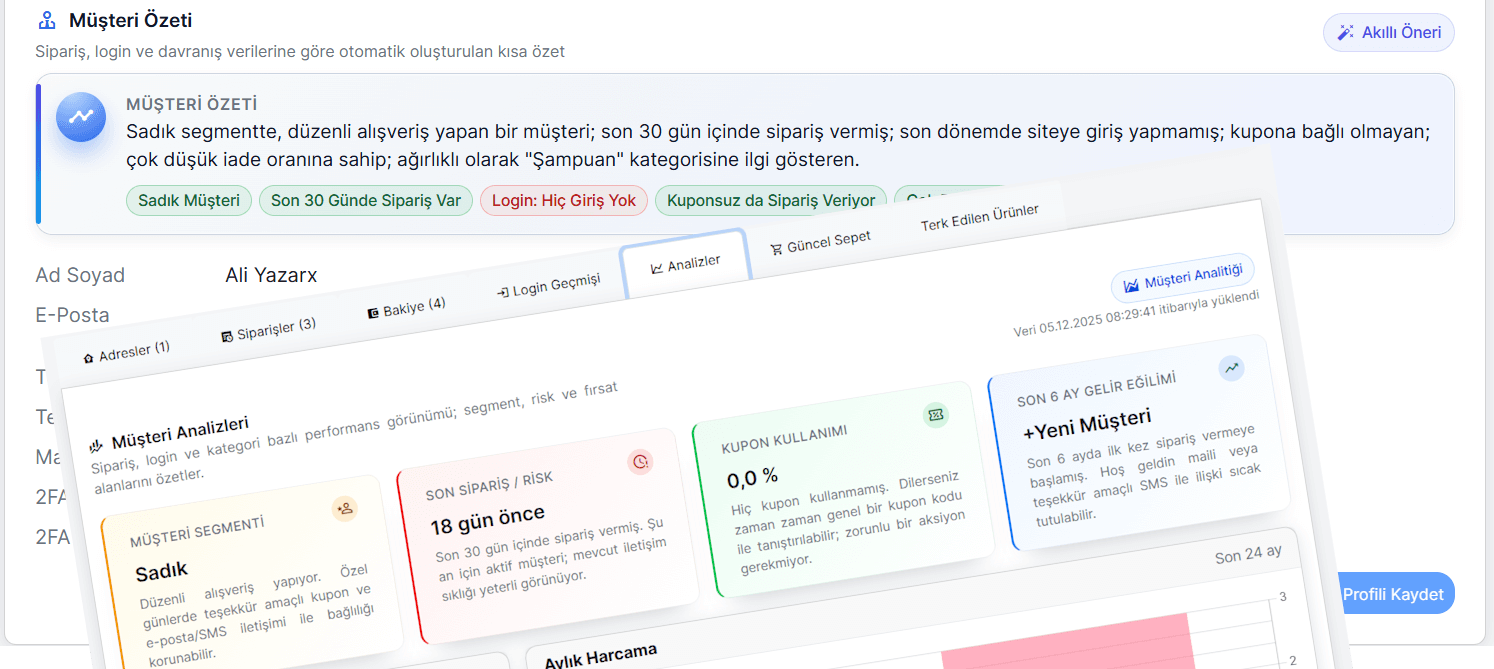Image resolution: width=1494 pixels, height=669 pixels.
Task: Click the trend arrow icon in Gelir Eğilimi card
Action: click(x=1232, y=367)
